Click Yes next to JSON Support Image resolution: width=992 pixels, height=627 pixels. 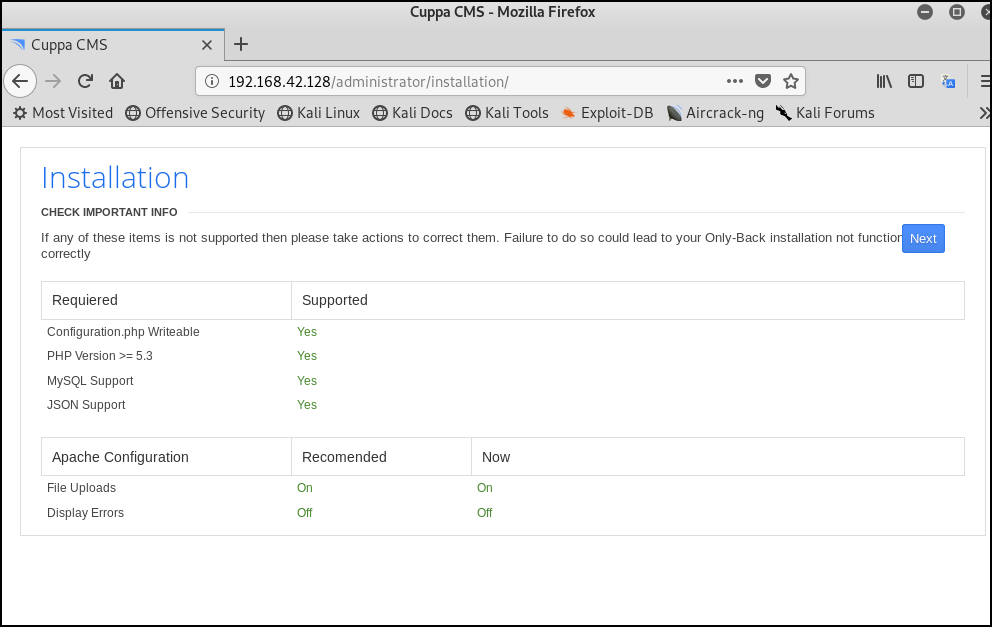(x=307, y=405)
